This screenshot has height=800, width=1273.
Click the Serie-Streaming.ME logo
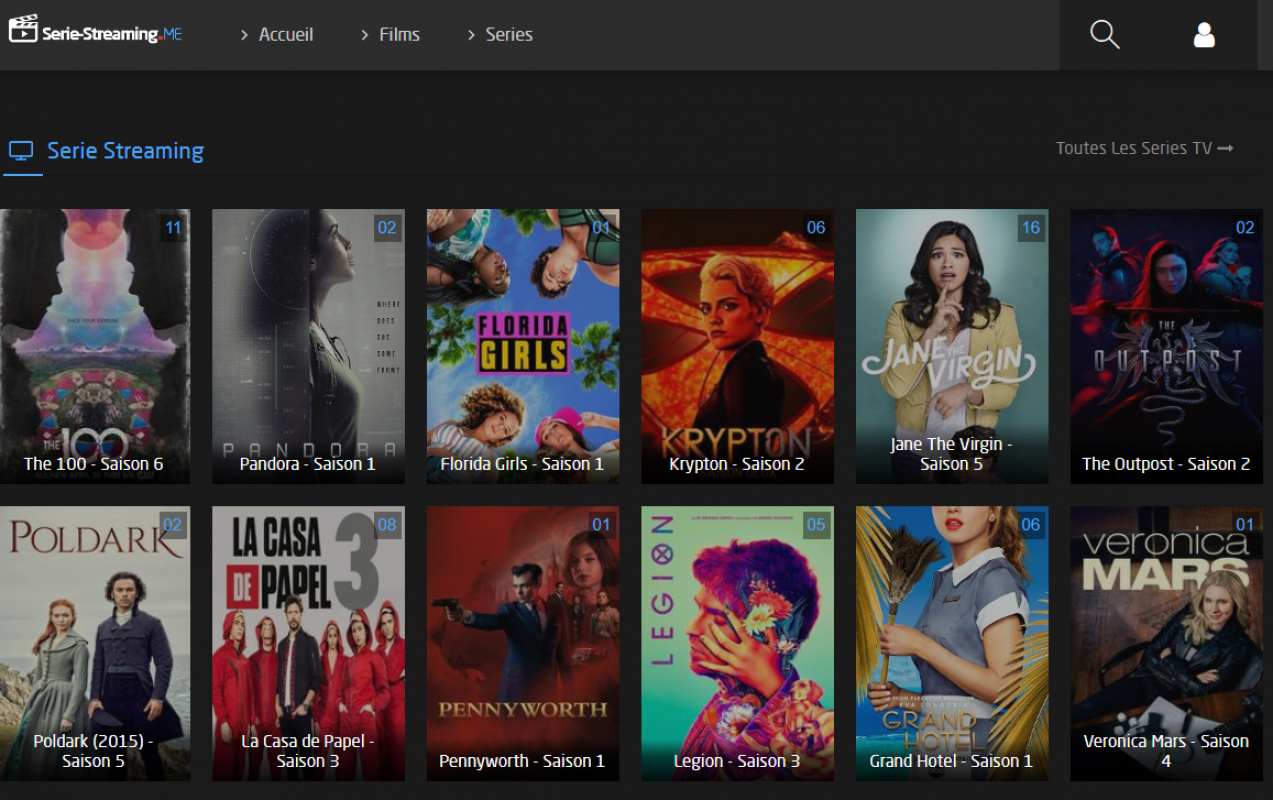click(x=95, y=31)
